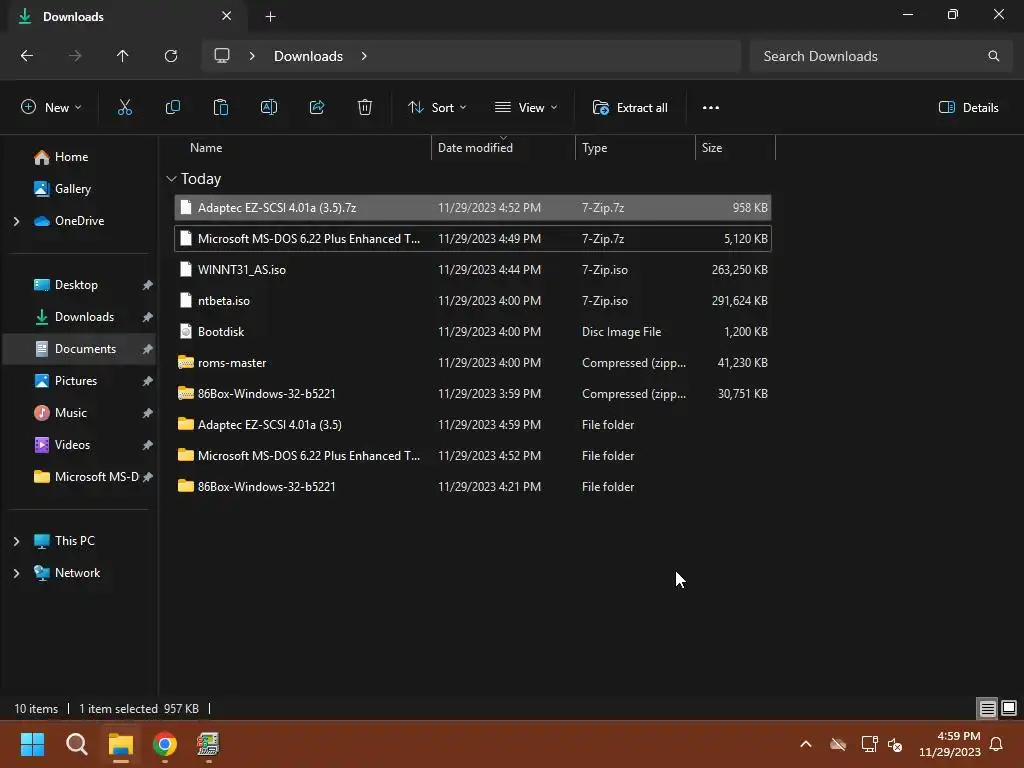Select roms-master compressed folder
Viewport: 1024px width, 768px height.
click(x=473, y=363)
